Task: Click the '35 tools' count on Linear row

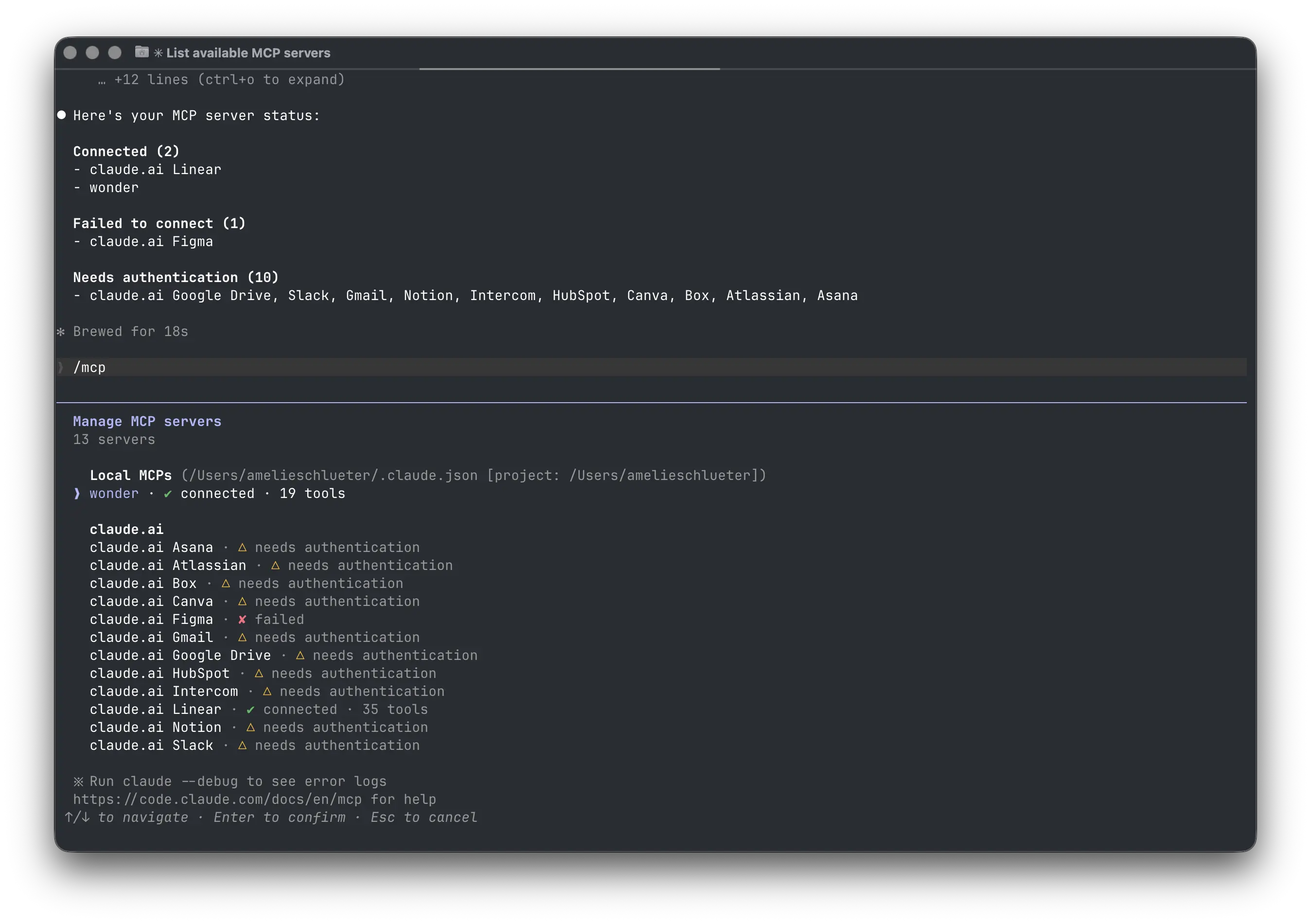Action: pyautogui.click(x=395, y=709)
